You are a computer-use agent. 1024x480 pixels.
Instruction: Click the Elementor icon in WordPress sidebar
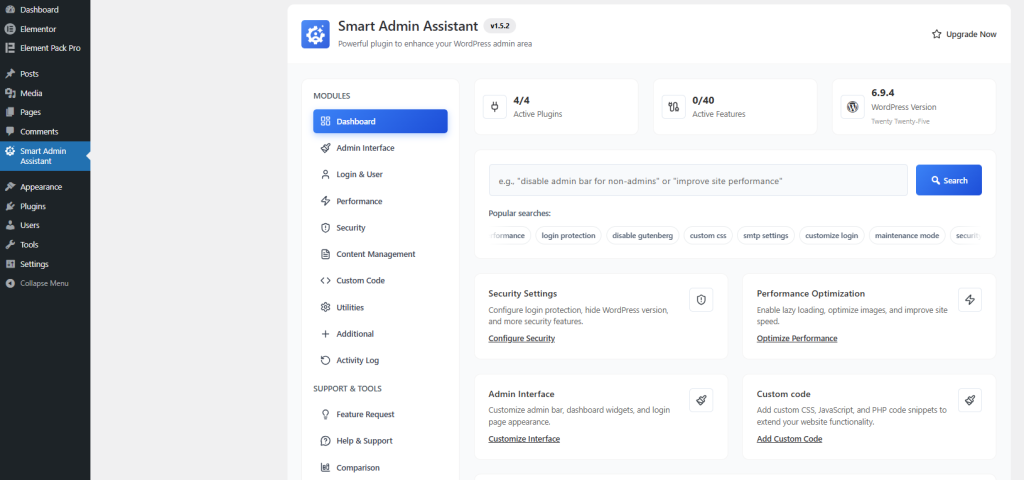(10, 29)
